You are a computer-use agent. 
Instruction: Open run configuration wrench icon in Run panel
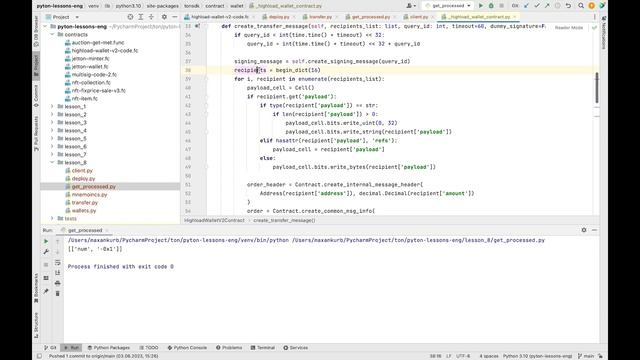coord(46,252)
